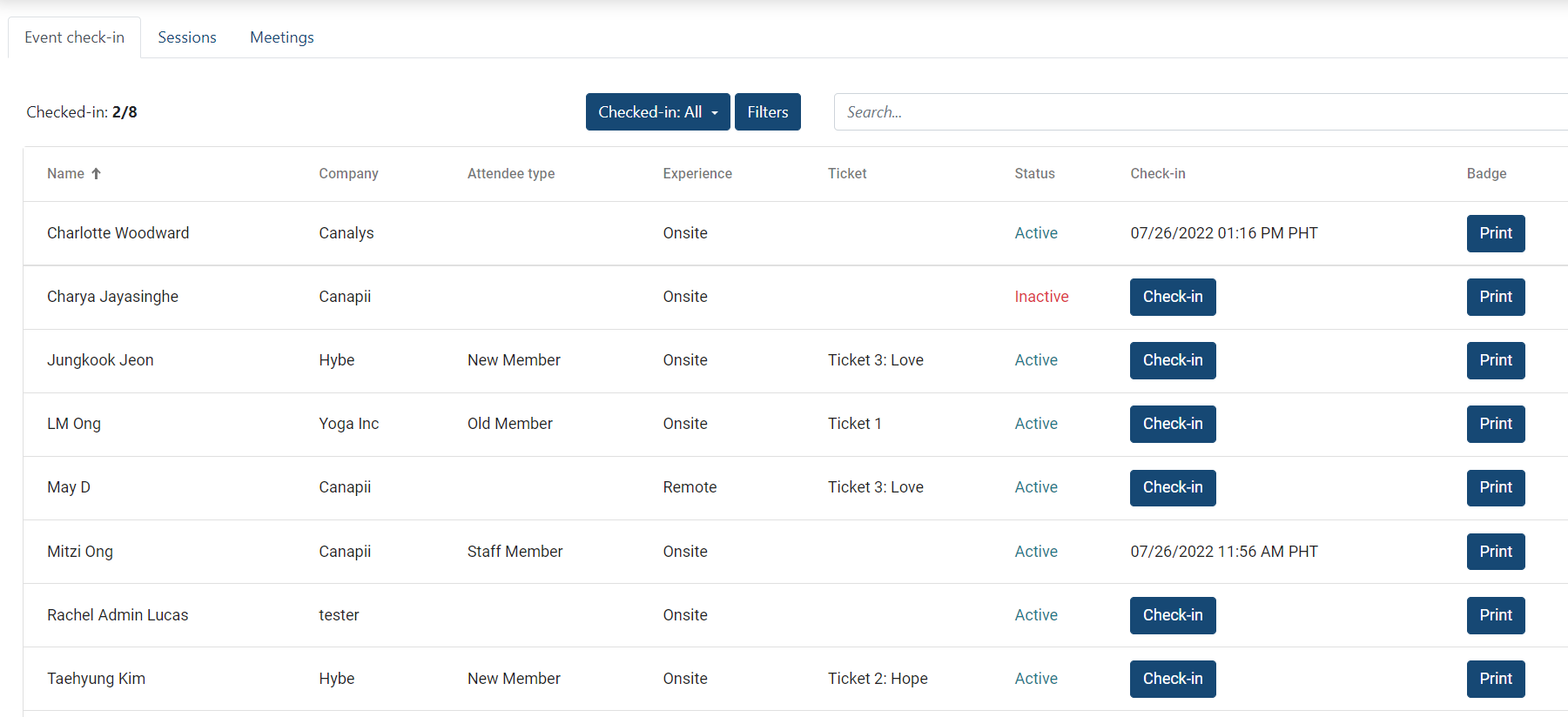This screenshot has width=1568, height=717.
Task: Print badge for May D
Action: click(1495, 487)
